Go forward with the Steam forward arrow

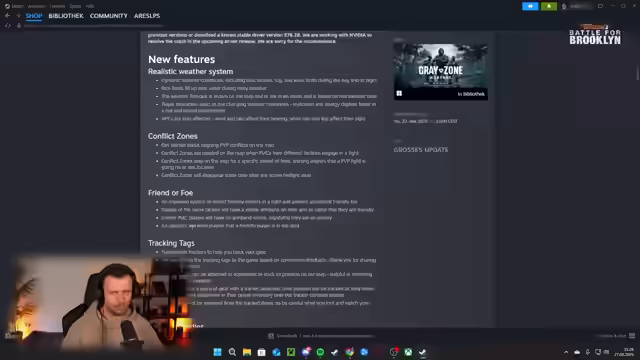point(18,16)
